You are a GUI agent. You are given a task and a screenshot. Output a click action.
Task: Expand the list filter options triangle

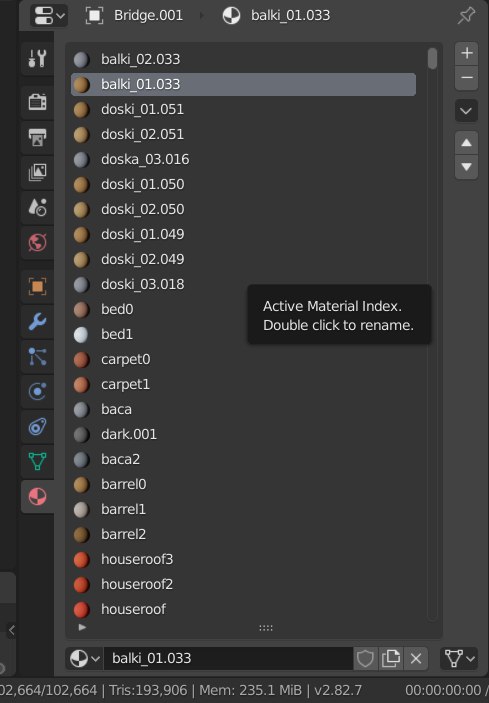[x=82, y=627]
